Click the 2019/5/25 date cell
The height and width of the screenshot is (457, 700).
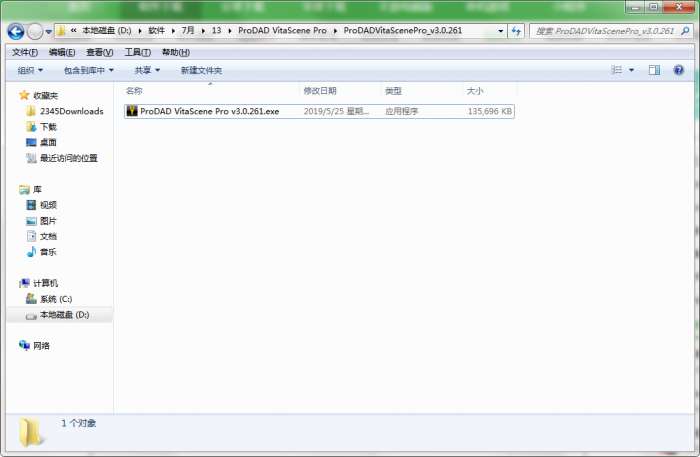point(336,111)
